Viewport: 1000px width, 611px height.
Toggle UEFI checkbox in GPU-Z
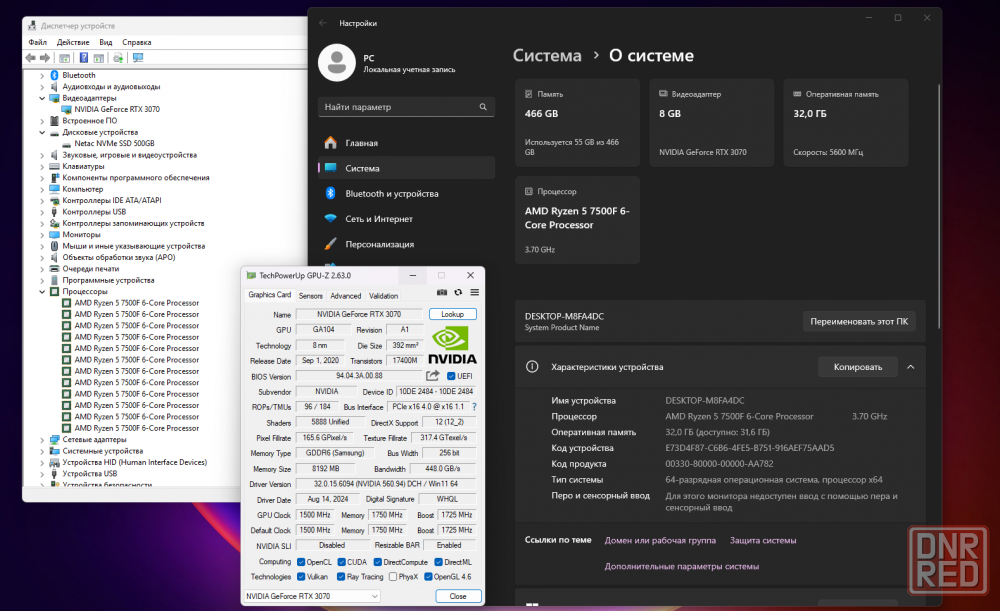tap(451, 376)
